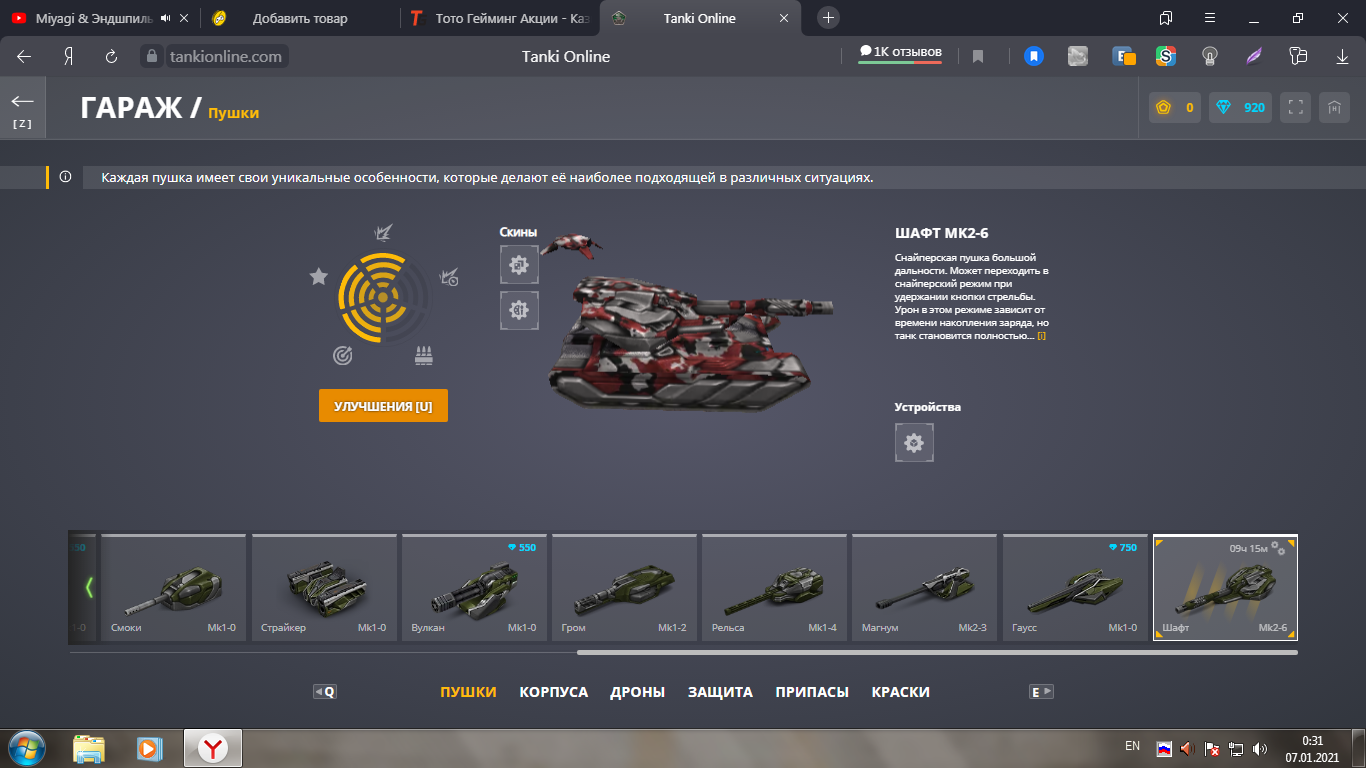Open the volume control in tray
This screenshot has height=768, width=1366.
1260,748
